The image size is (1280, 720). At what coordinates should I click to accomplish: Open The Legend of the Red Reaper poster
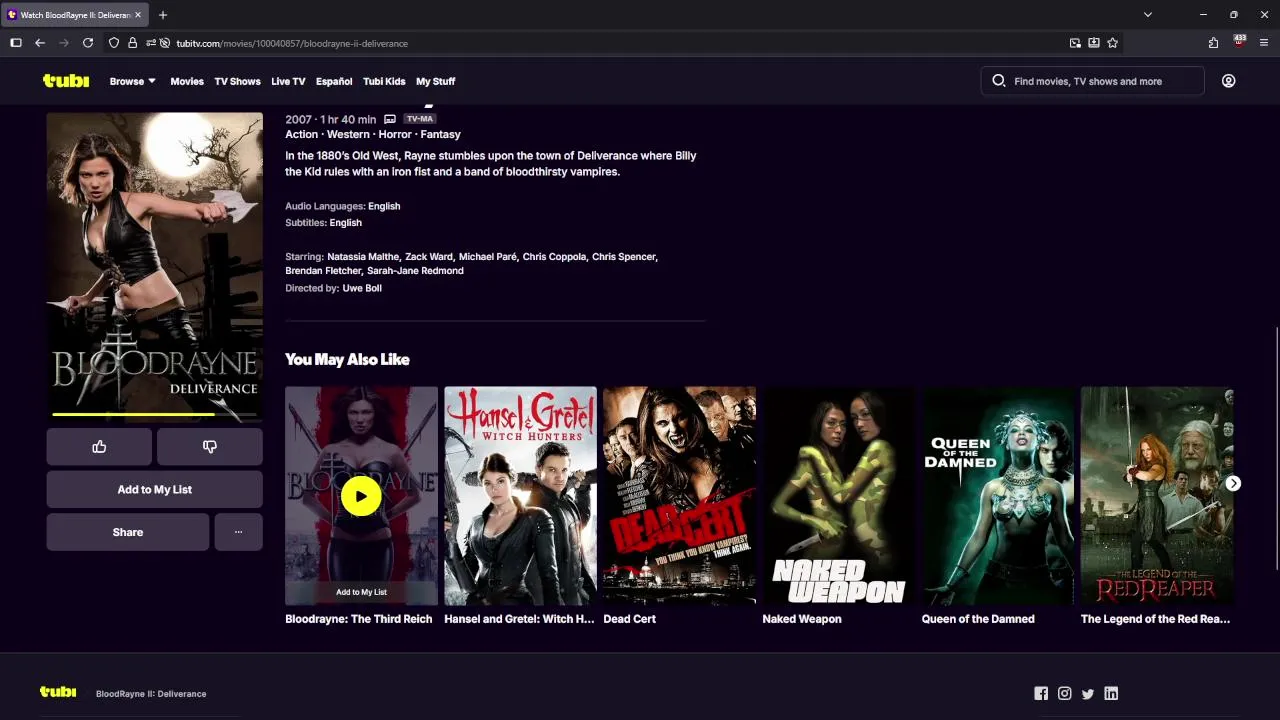coord(1157,496)
